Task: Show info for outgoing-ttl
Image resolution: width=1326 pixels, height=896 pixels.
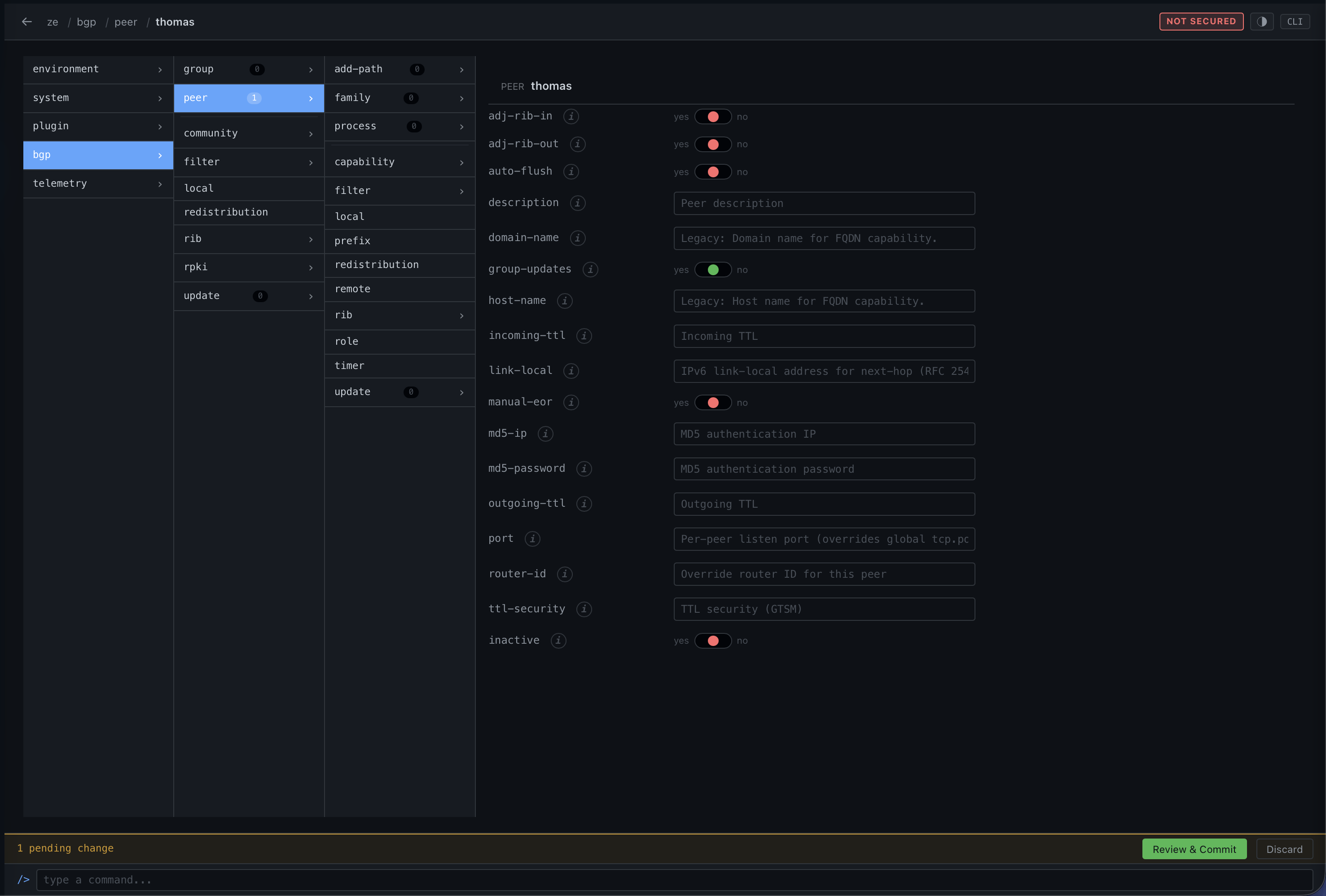Action: pyautogui.click(x=584, y=503)
